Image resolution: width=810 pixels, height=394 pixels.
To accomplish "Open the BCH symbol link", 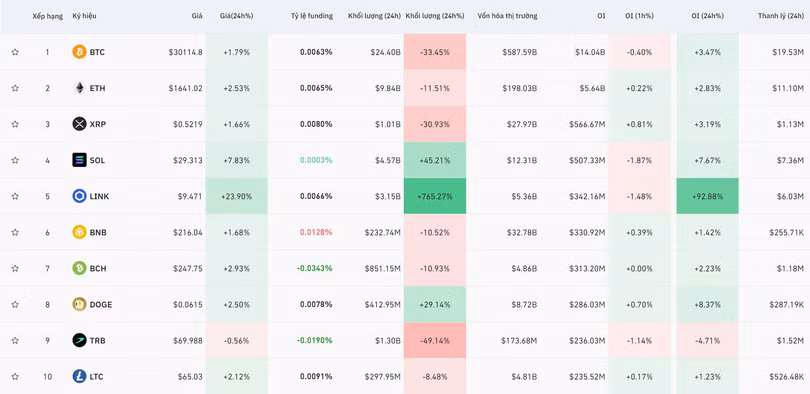I will tap(98, 269).
